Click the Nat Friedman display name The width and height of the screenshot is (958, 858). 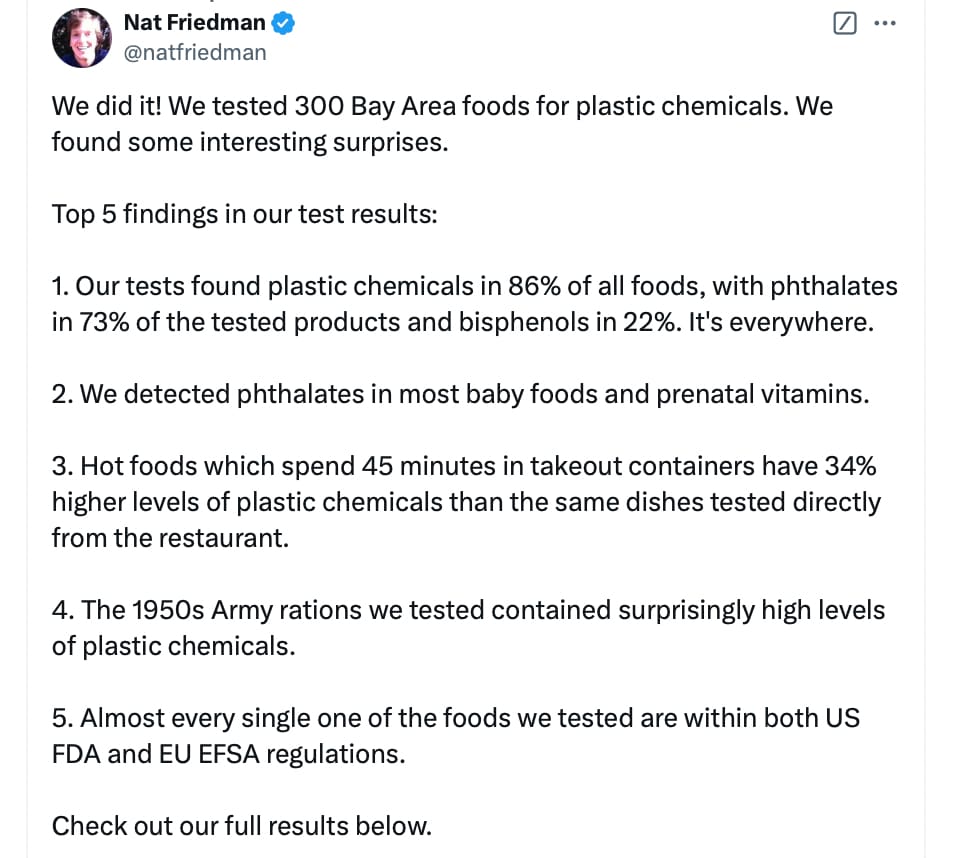(194, 23)
